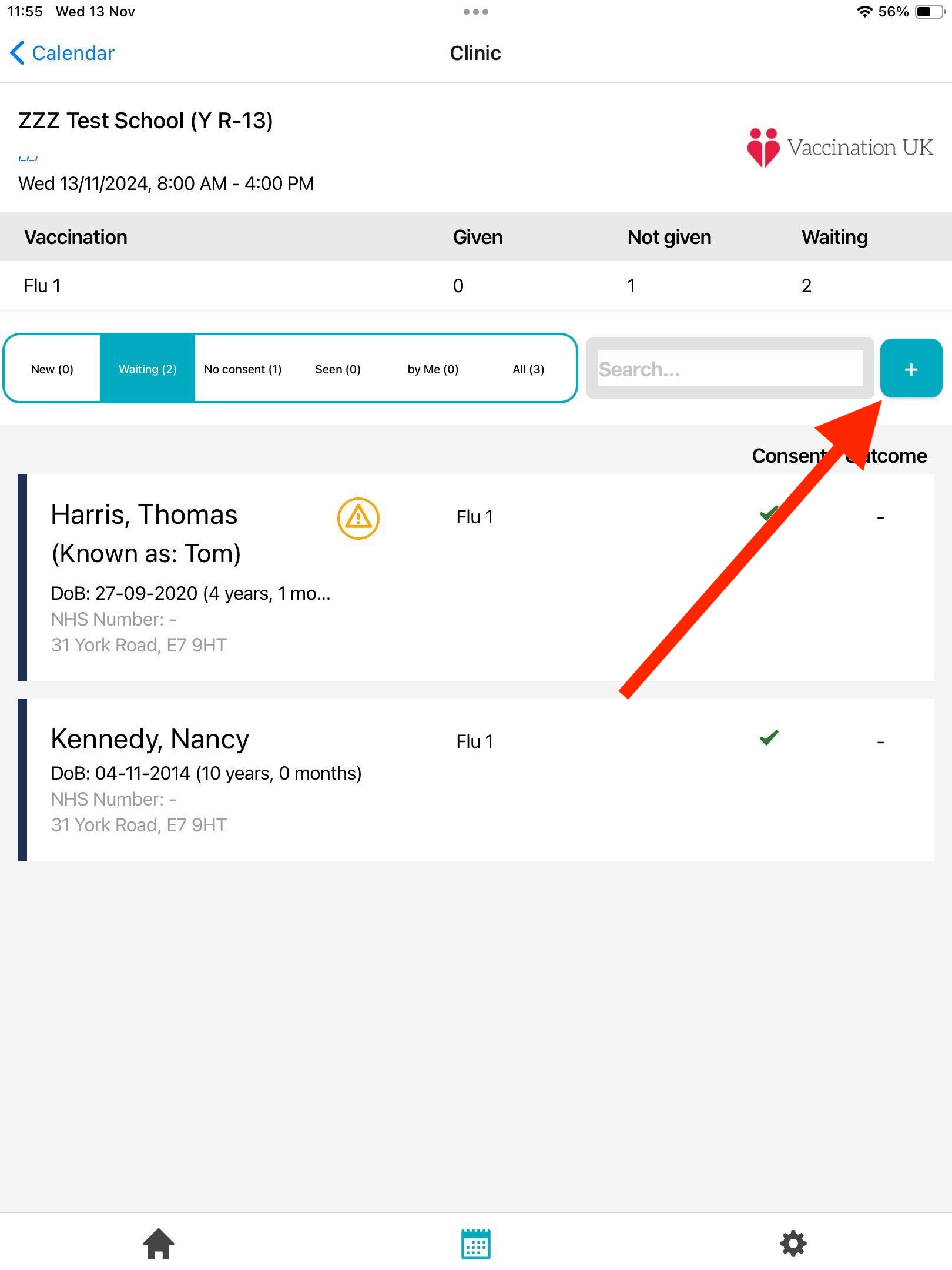This screenshot has width=952, height=1270.
Task: Tap the three dots multitasking indicator
Action: click(475, 12)
